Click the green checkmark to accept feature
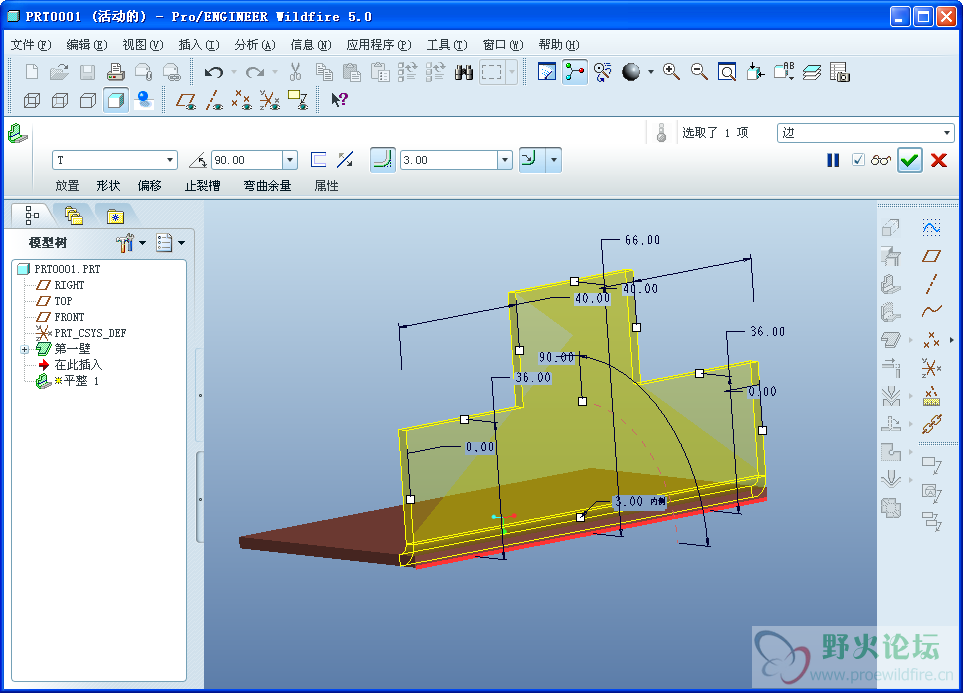 click(x=909, y=160)
